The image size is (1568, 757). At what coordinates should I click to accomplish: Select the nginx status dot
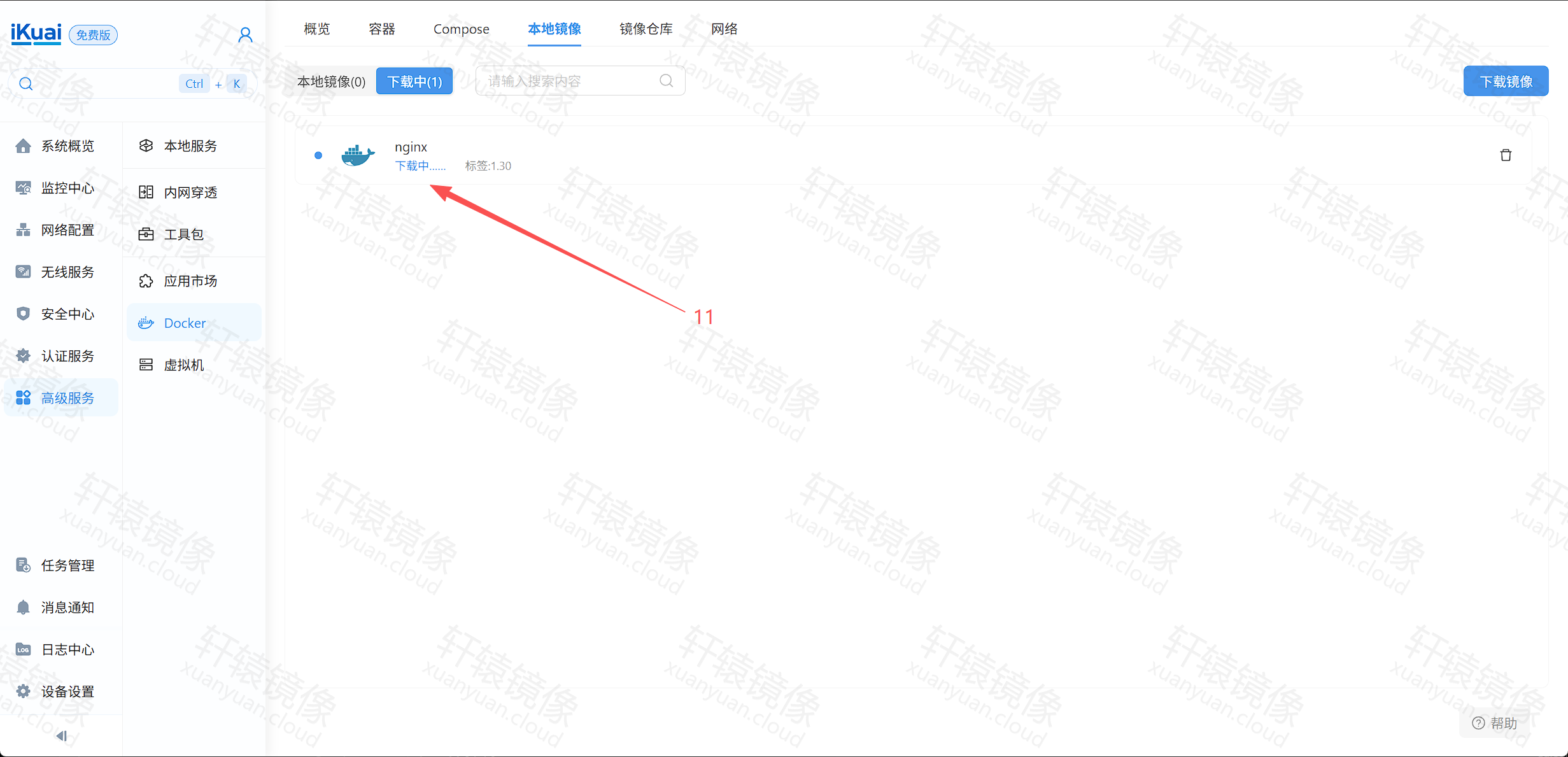(x=318, y=155)
